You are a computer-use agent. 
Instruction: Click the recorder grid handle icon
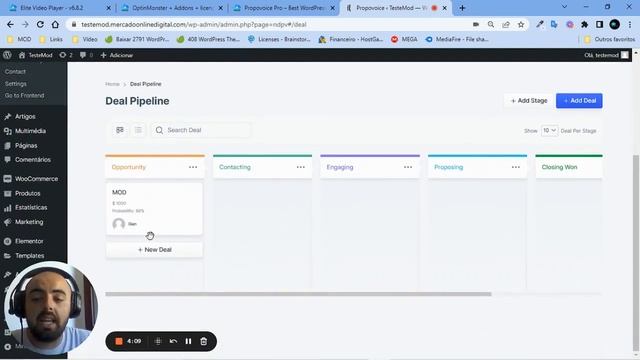click(x=158, y=341)
